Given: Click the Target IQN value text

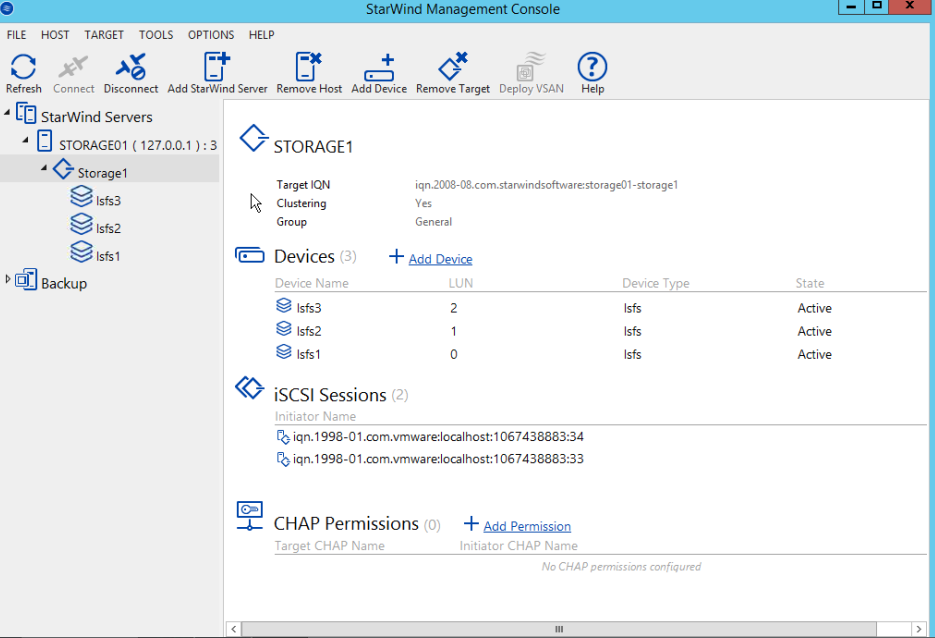Looking at the screenshot, I should pos(546,185).
